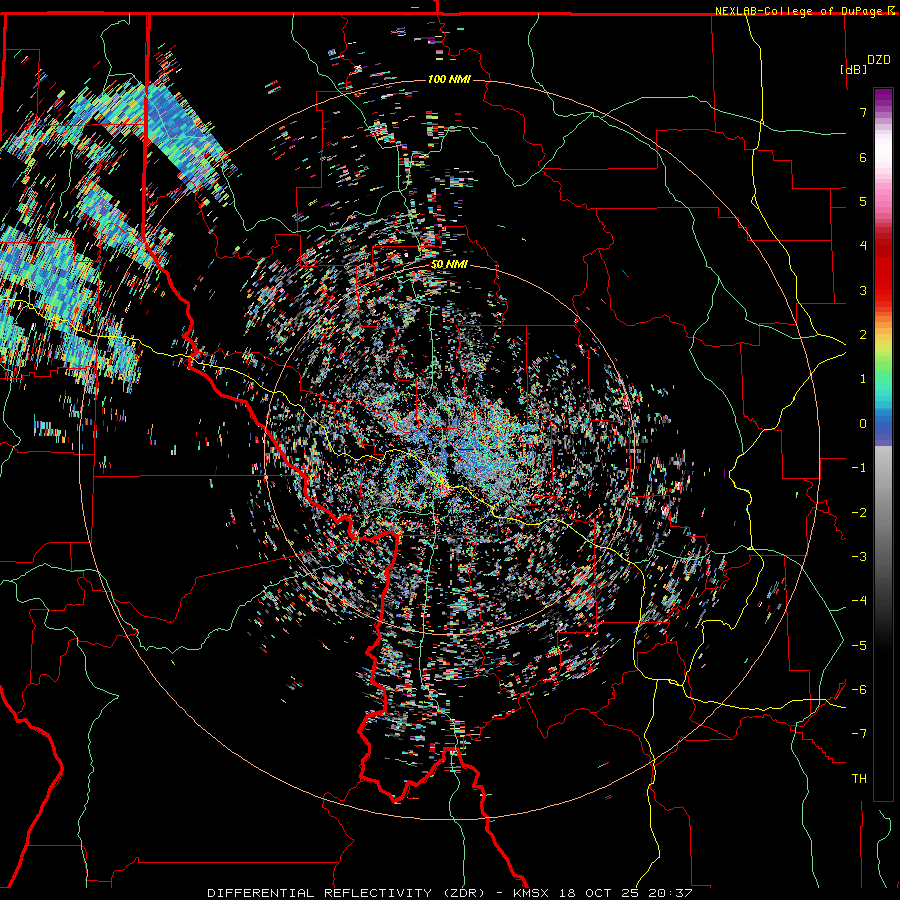Screen dimensions: 900x900
Task: Select the 3 tick label on the legend
Action: [863, 290]
